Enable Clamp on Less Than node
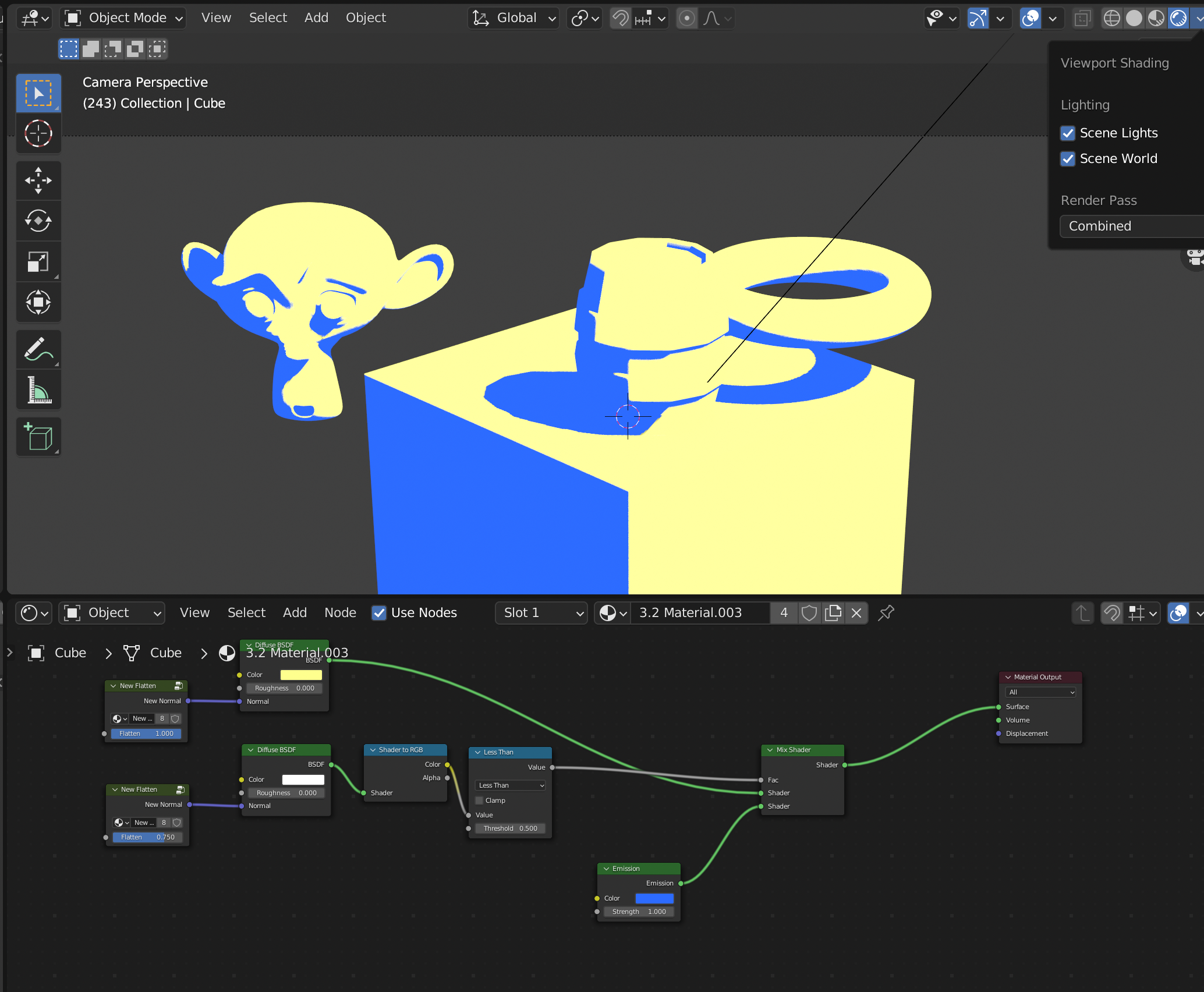Viewport: 1204px width, 992px height. tap(480, 800)
